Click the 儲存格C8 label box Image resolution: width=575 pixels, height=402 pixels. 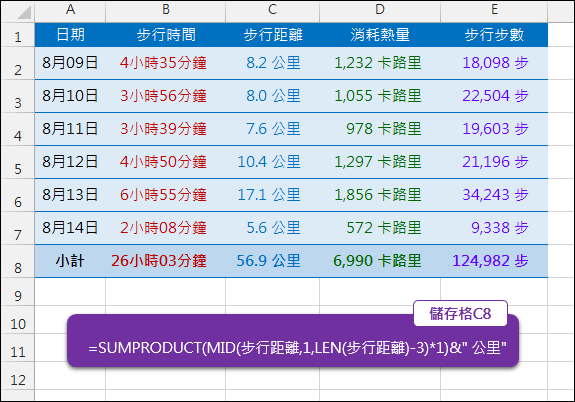coord(460,314)
